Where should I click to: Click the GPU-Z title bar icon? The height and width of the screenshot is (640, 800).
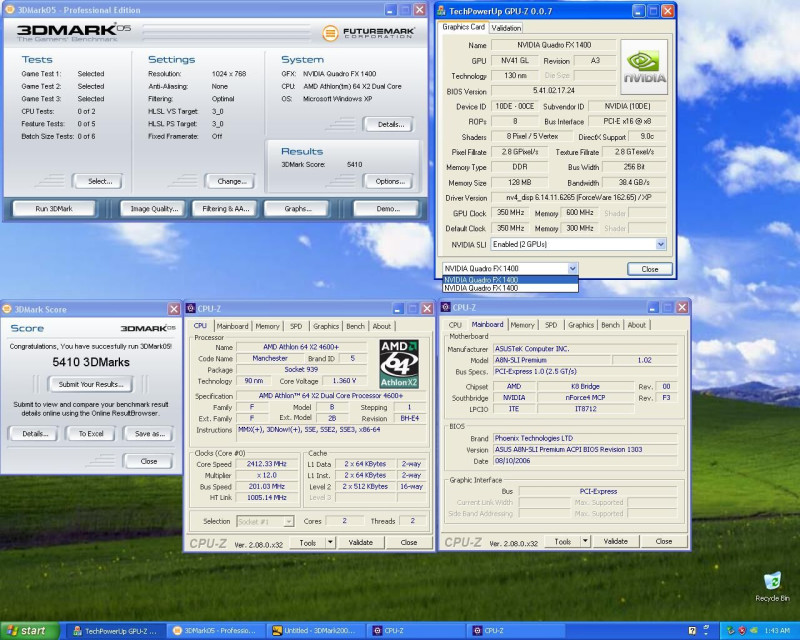click(x=441, y=11)
